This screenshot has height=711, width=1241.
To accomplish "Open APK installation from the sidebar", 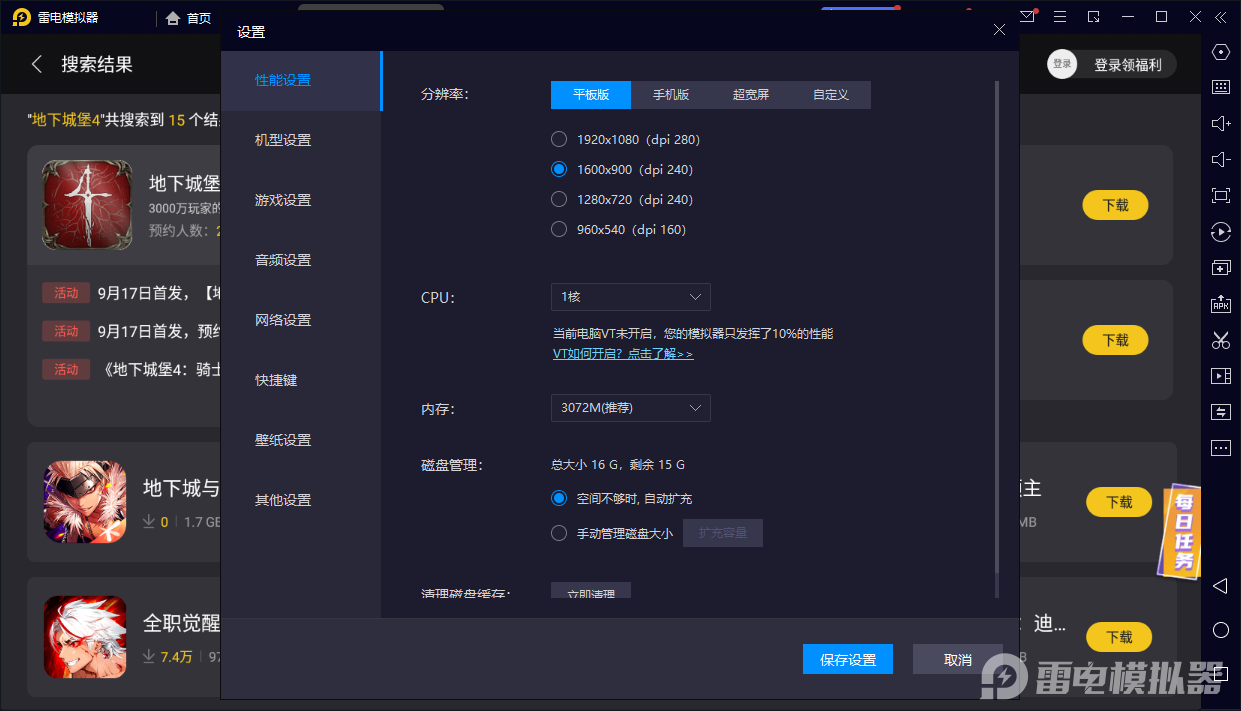I will pos(1220,304).
